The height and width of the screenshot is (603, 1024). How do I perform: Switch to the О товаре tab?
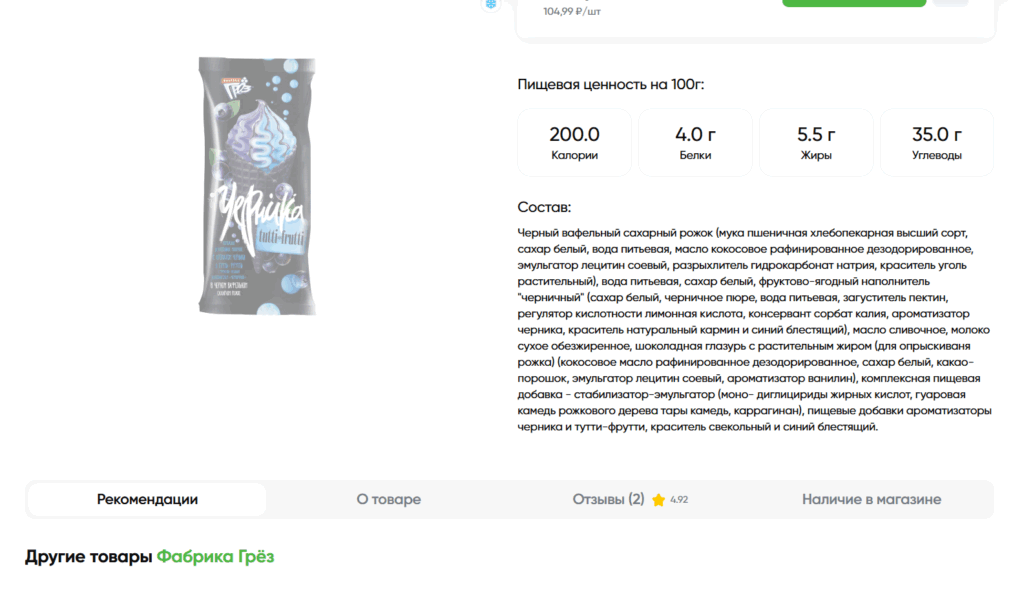point(389,499)
